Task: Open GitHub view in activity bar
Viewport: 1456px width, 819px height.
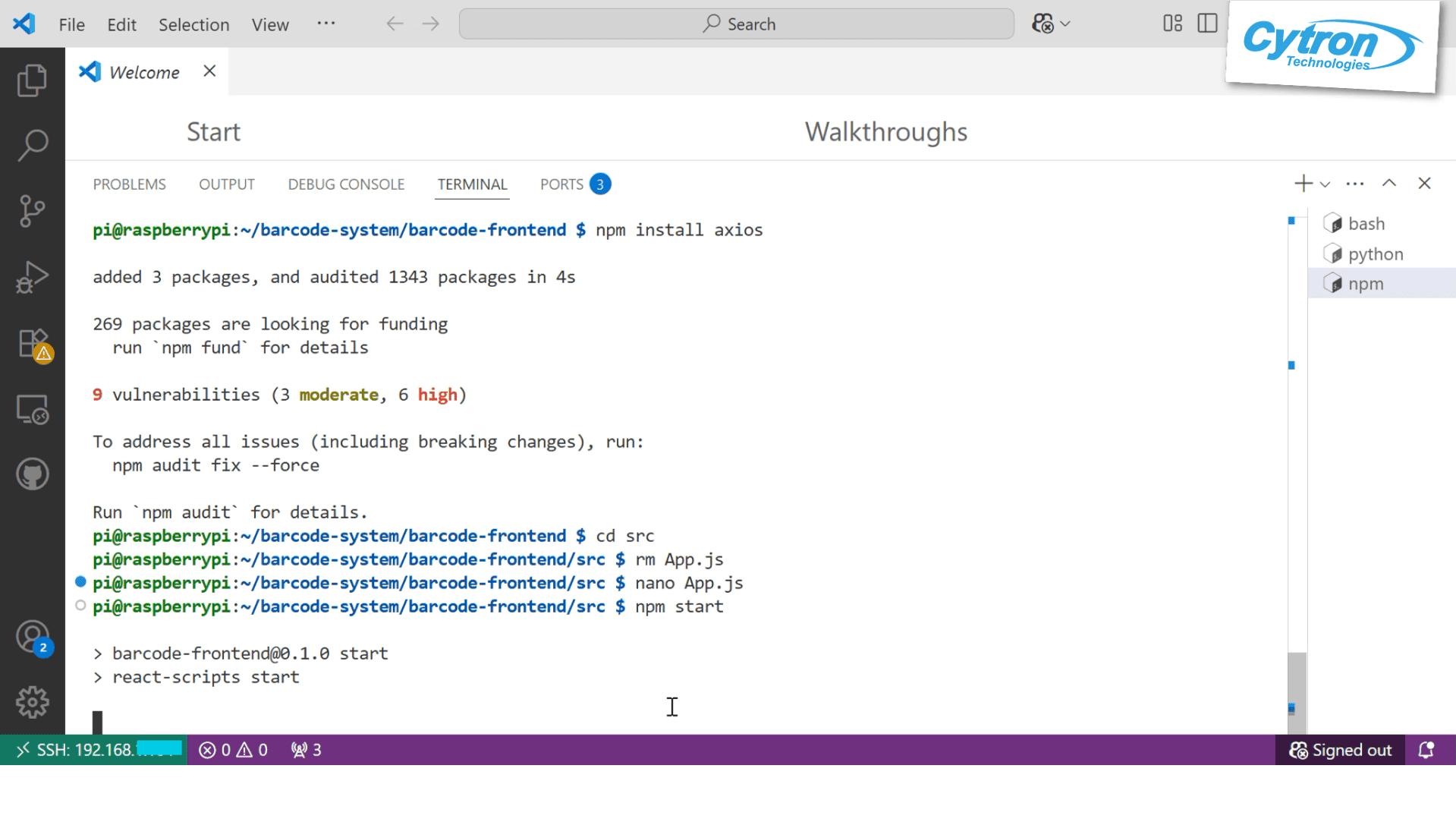Action: click(32, 475)
